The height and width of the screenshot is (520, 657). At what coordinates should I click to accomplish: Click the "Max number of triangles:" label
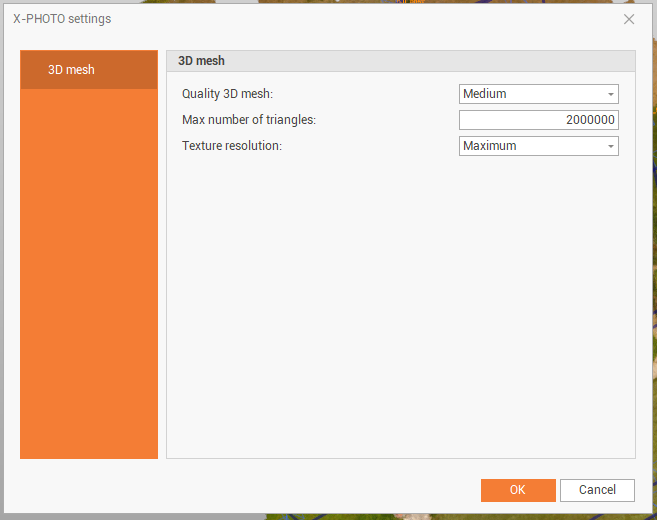coord(248,120)
